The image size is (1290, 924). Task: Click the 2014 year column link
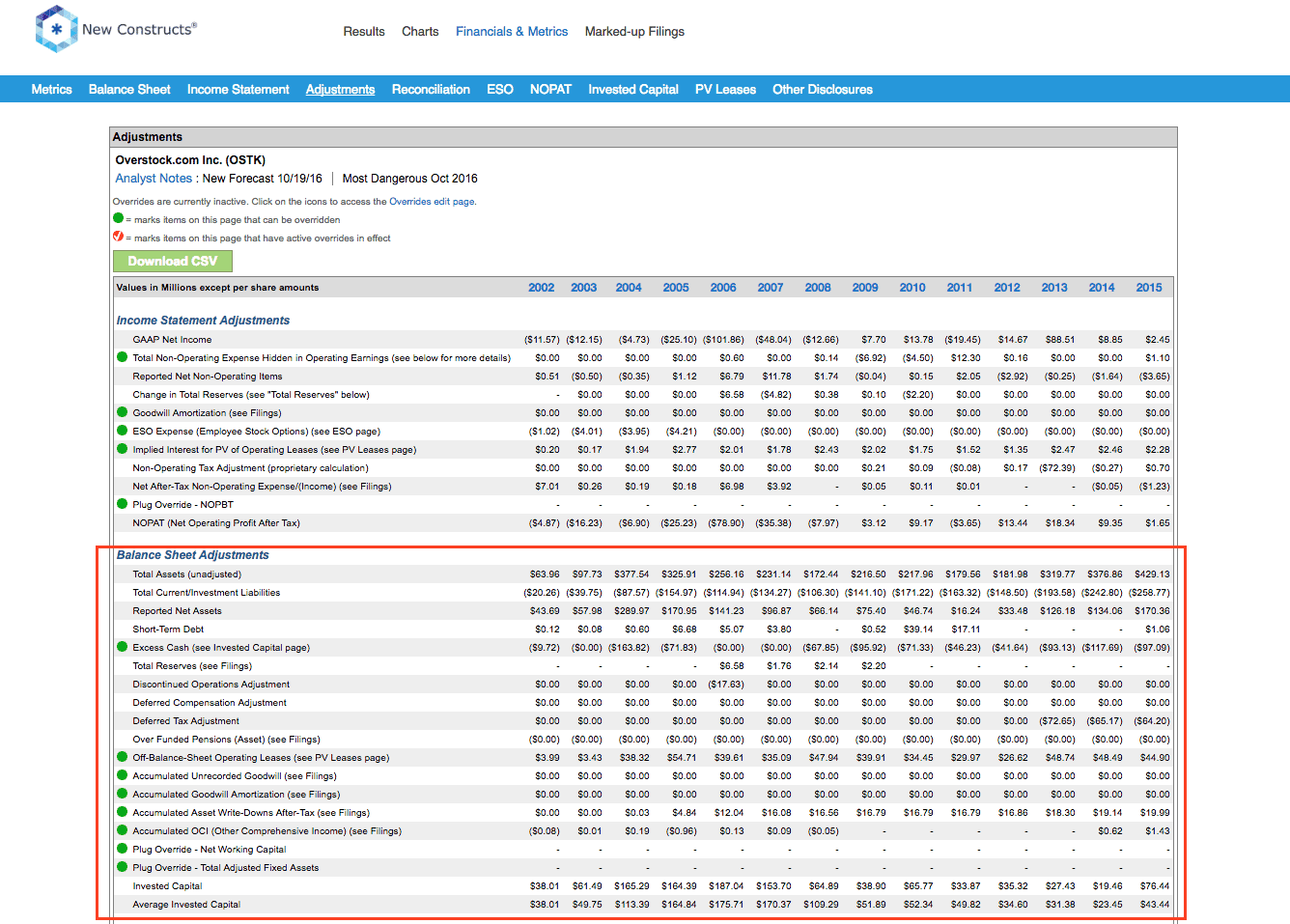1102,288
